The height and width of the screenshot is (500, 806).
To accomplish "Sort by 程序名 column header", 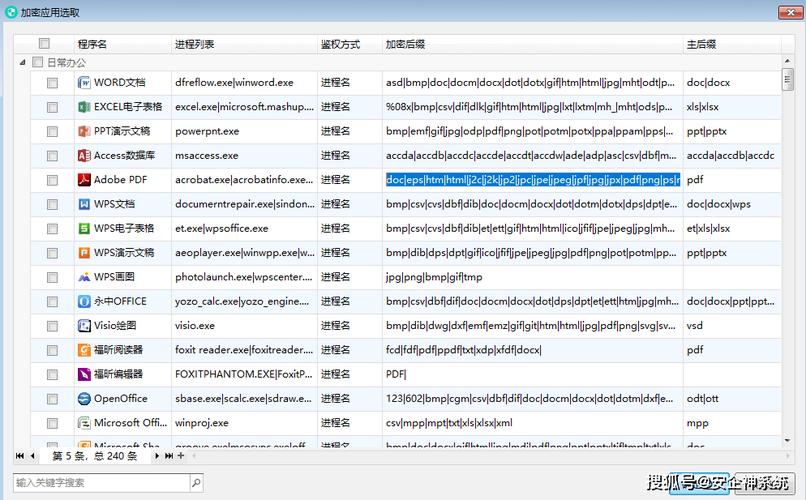I will tap(122, 44).
